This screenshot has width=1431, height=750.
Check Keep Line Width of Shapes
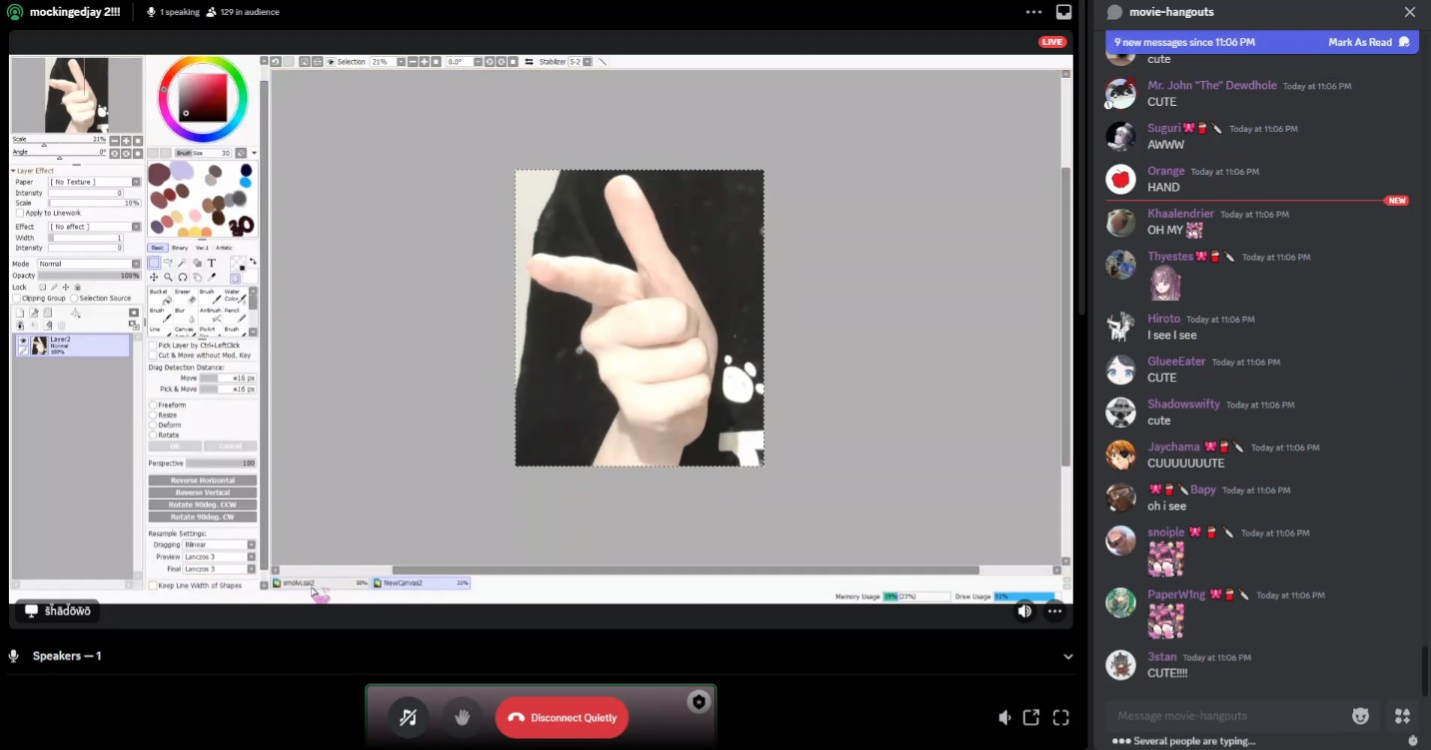click(x=153, y=585)
